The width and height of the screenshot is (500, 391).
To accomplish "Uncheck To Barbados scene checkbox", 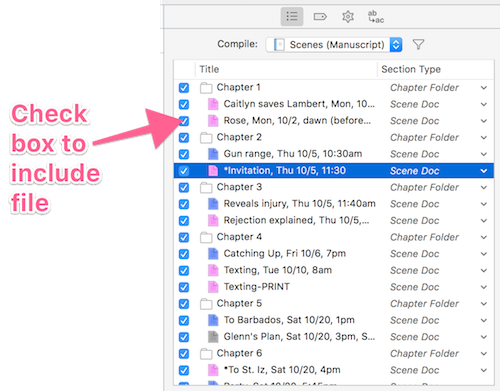I will pos(184,320).
